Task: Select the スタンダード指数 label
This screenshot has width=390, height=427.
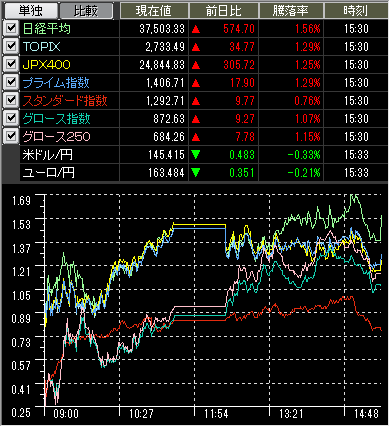Action: click(65, 101)
